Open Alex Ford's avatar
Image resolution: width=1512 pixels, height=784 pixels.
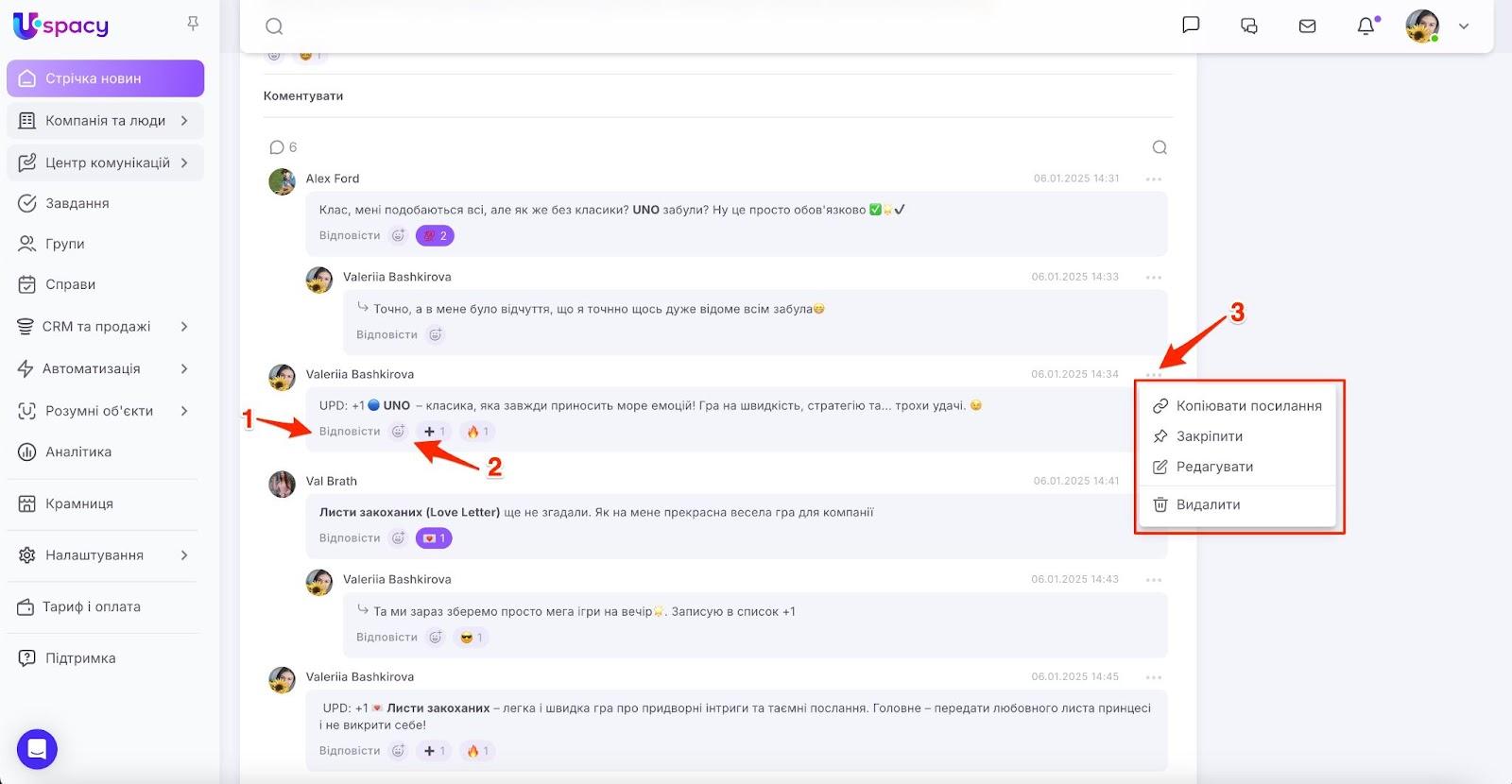point(282,181)
